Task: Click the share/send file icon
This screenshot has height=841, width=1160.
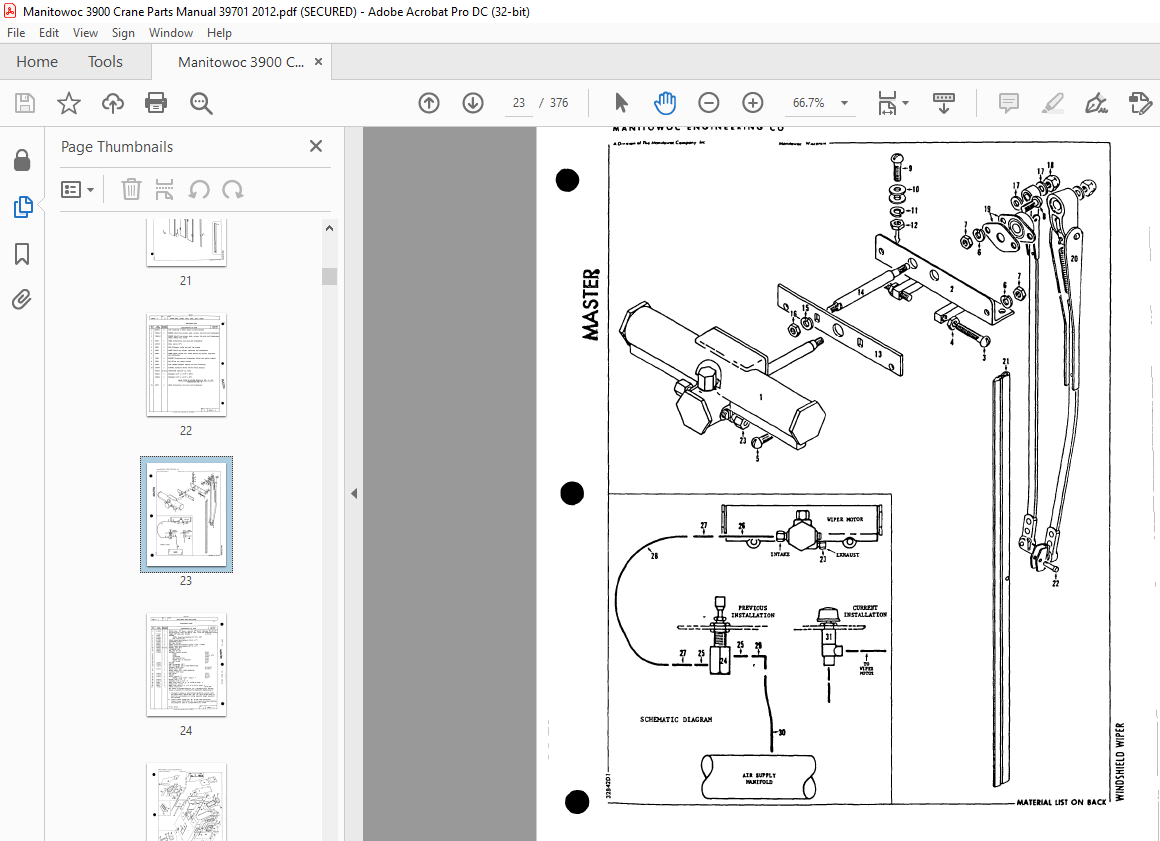Action: click(1140, 103)
